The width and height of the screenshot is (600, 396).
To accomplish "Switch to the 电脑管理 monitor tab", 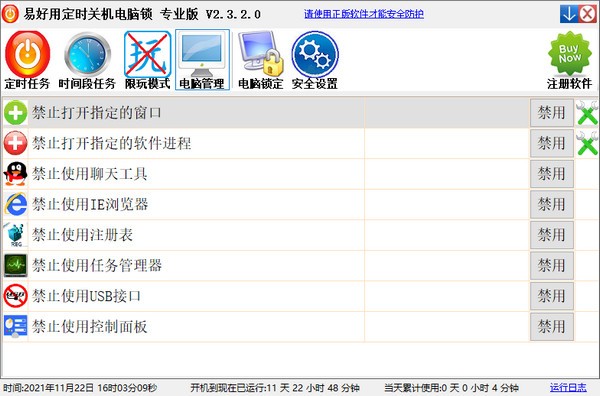I will click(x=202, y=60).
